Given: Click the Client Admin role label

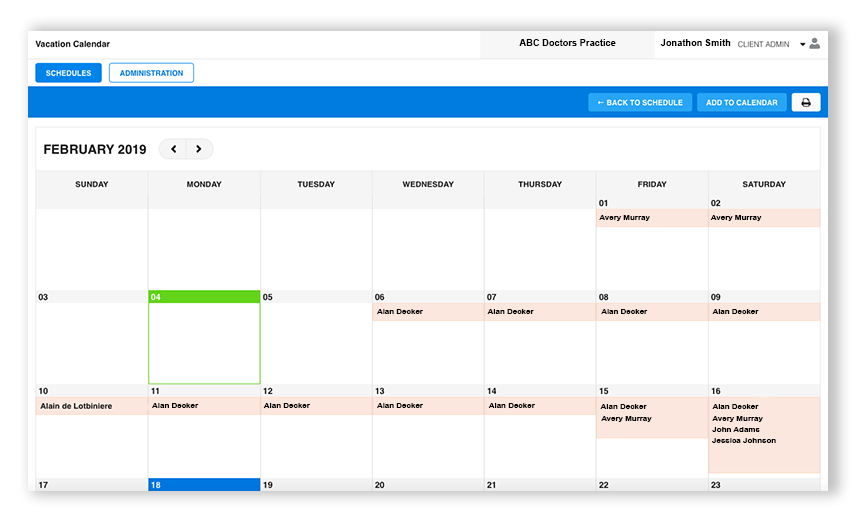Looking at the screenshot, I should click(763, 44).
